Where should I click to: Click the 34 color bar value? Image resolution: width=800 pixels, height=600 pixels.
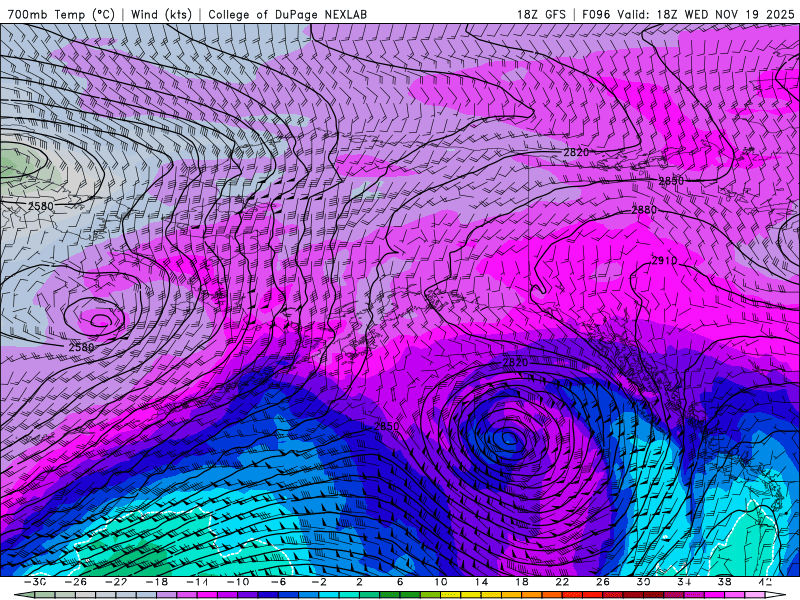[684, 582]
